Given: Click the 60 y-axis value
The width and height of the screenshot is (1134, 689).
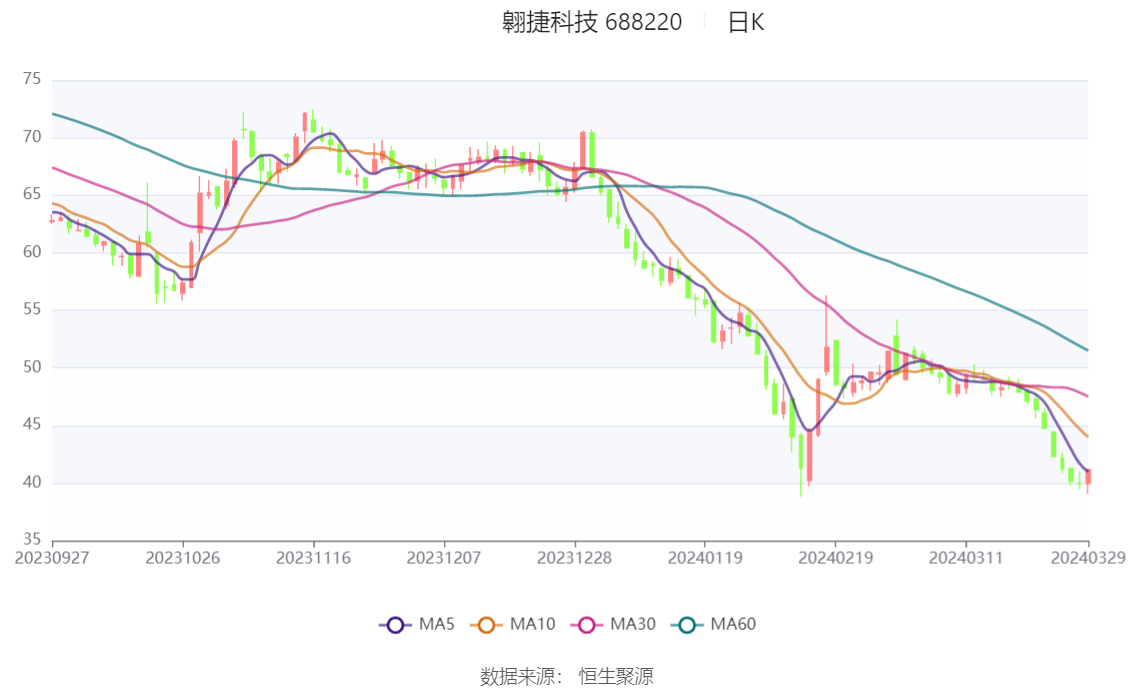Looking at the screenshot, I should (x=32, y=252).
